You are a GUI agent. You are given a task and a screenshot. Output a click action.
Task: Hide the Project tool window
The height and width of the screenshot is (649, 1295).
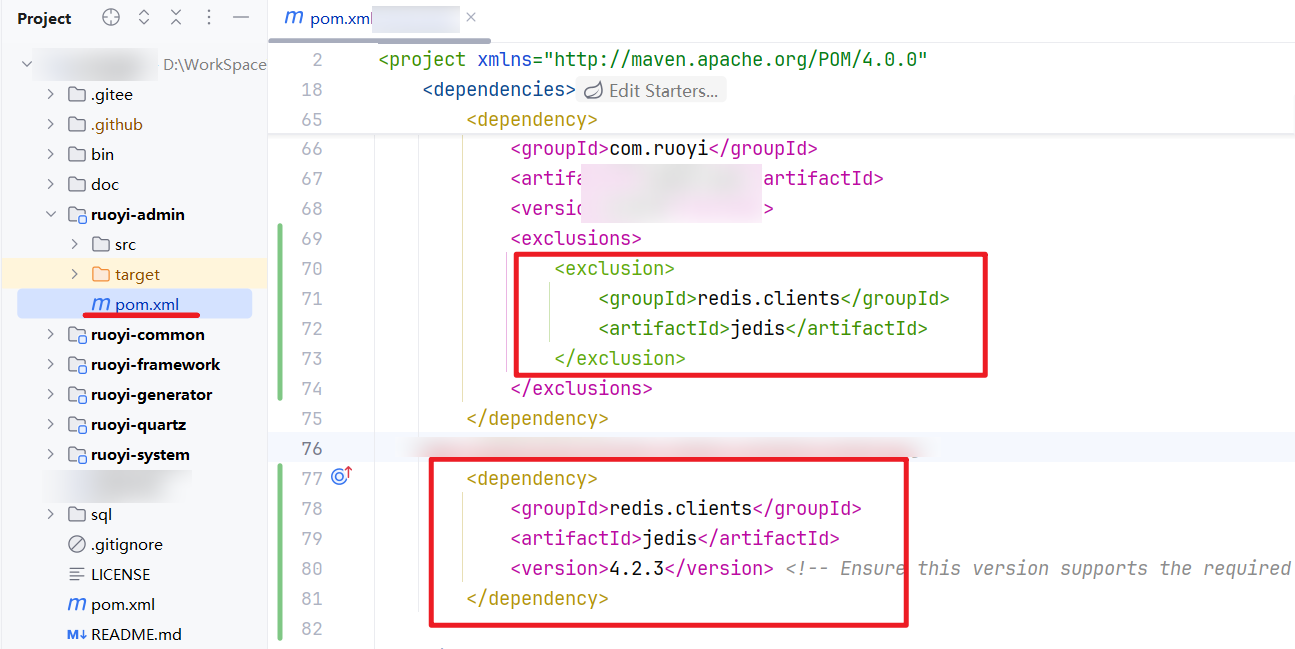[240, 18]
